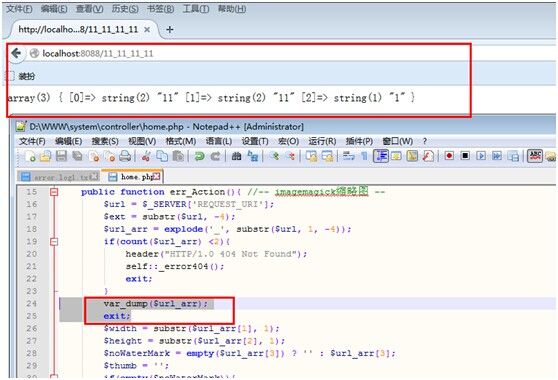Click the Save file floppy icon
This screenshot has width=558, height=380.
click(61, 156)
